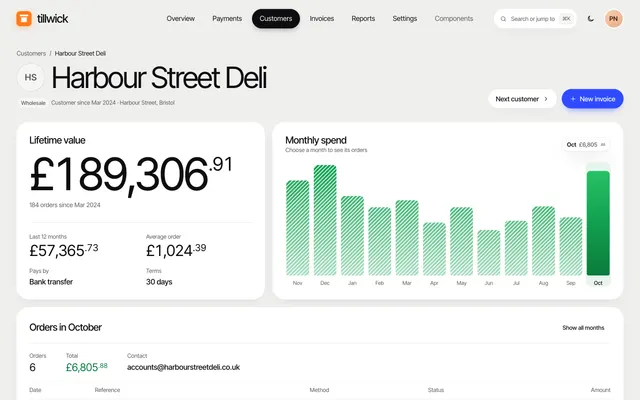The image size is (640, 400).
Task: Focus the Search or jump to field
Action: point(535,19)
